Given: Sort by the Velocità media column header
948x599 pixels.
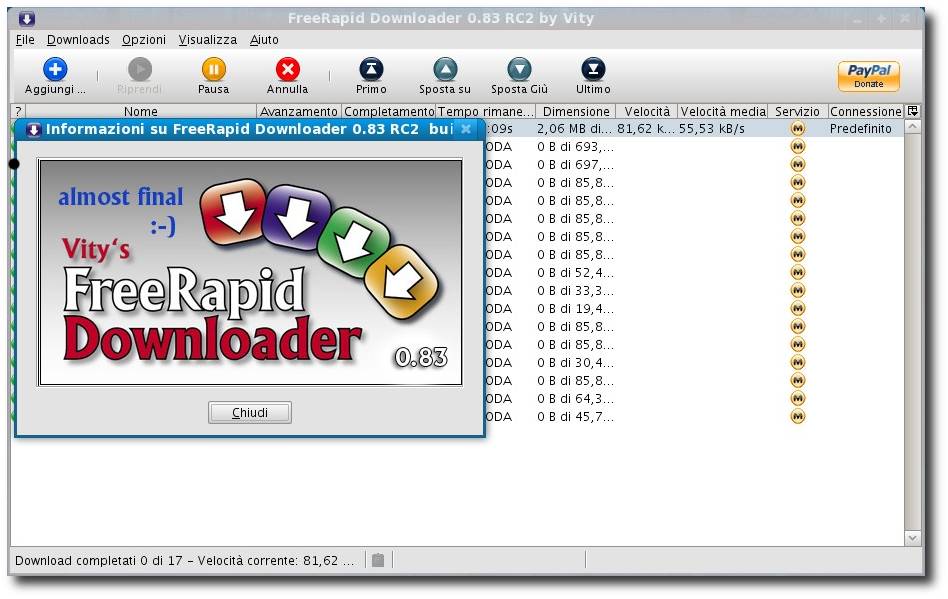Looking at the screenshot, I should pos(723,111).
